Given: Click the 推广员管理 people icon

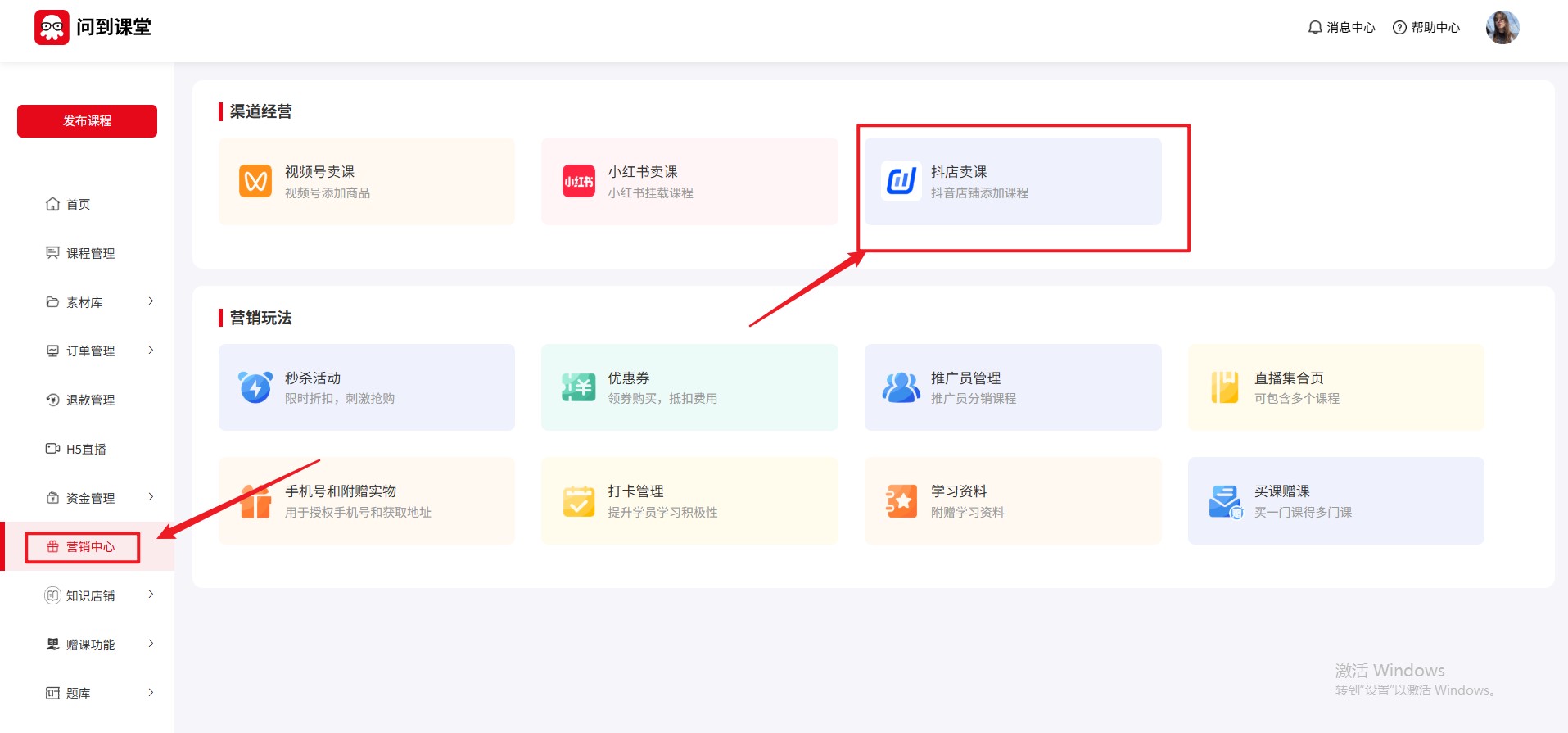Looking at the screenshot, I should [901, 387].
